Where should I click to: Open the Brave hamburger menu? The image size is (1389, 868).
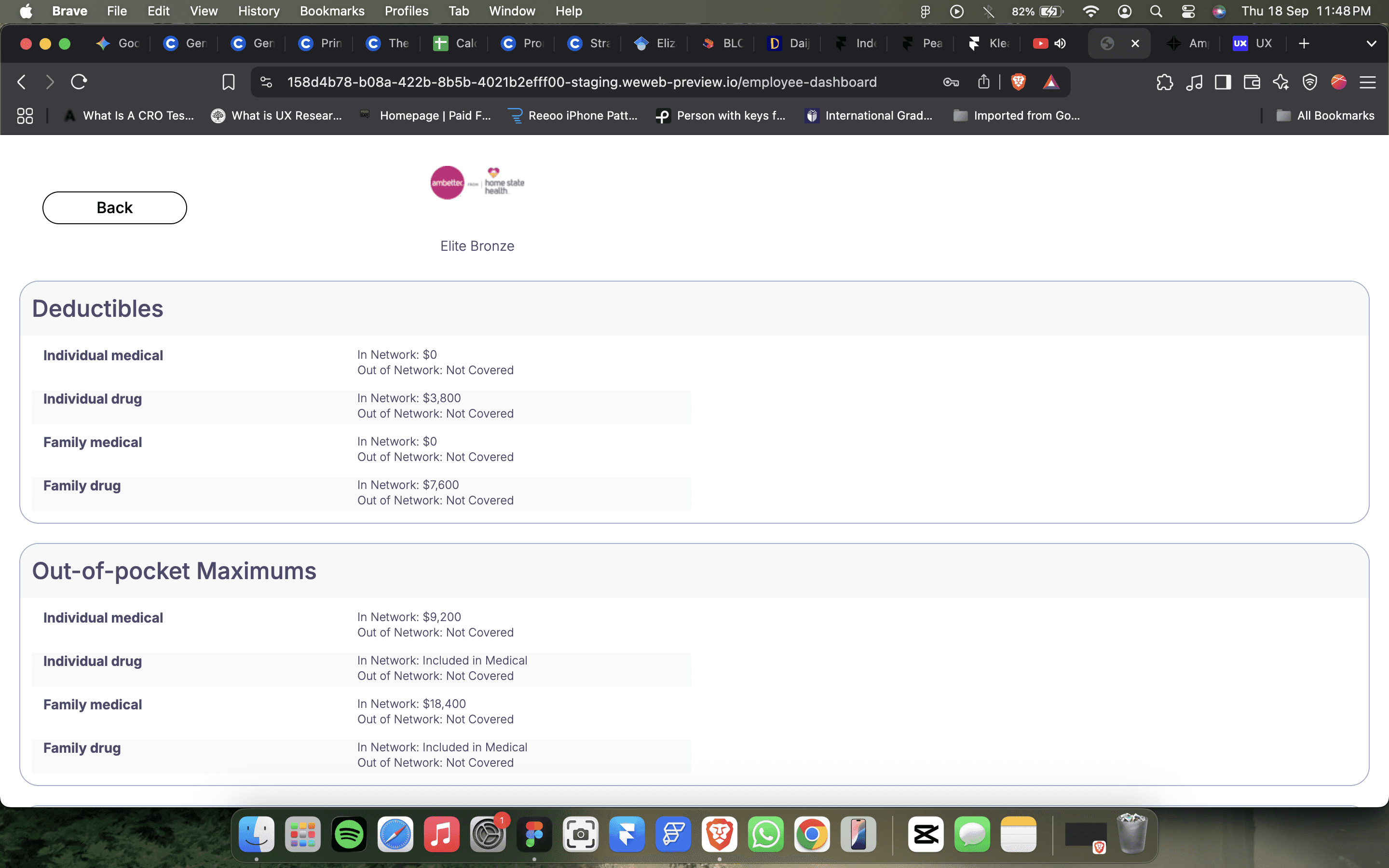coord(1368,82)
